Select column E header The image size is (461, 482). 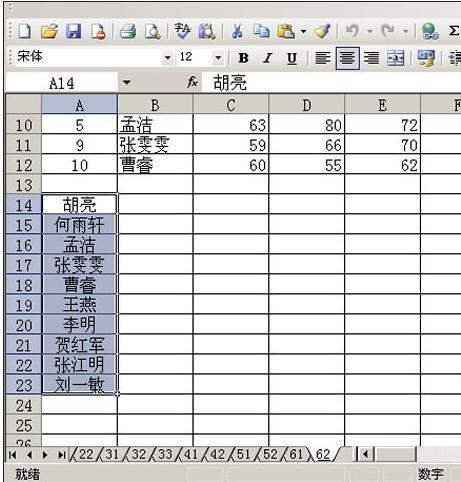tap(382, 105)
